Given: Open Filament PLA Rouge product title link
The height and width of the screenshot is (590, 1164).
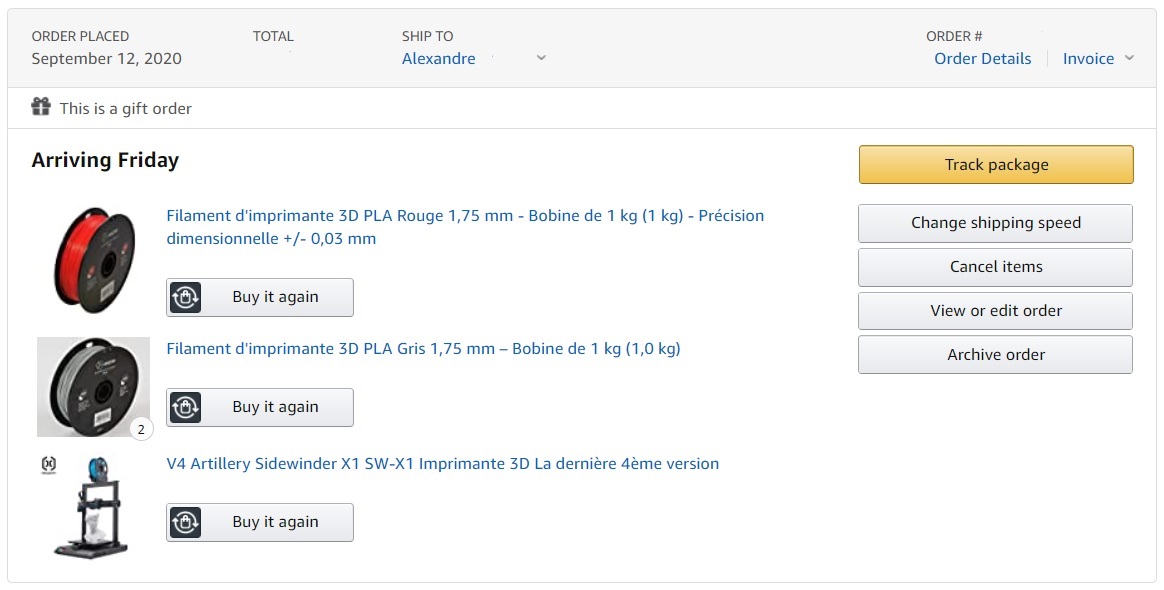Looking at the screenshot, I should (x=465, y=227).
